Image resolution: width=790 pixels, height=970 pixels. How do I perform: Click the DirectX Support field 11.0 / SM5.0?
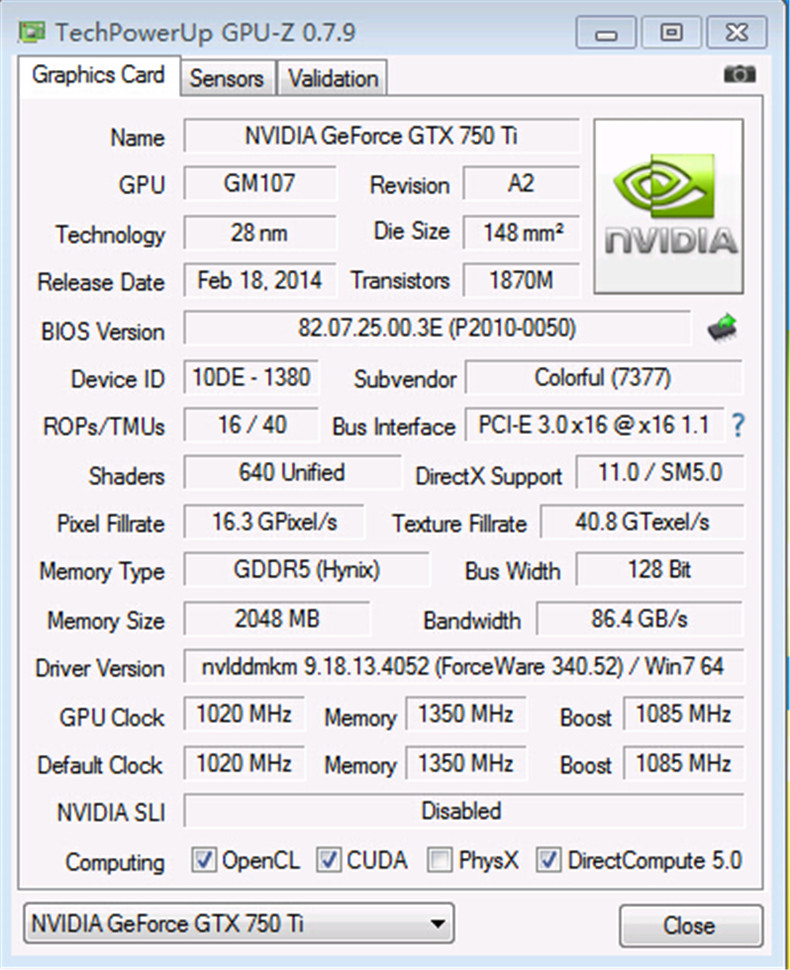(659, 473)
